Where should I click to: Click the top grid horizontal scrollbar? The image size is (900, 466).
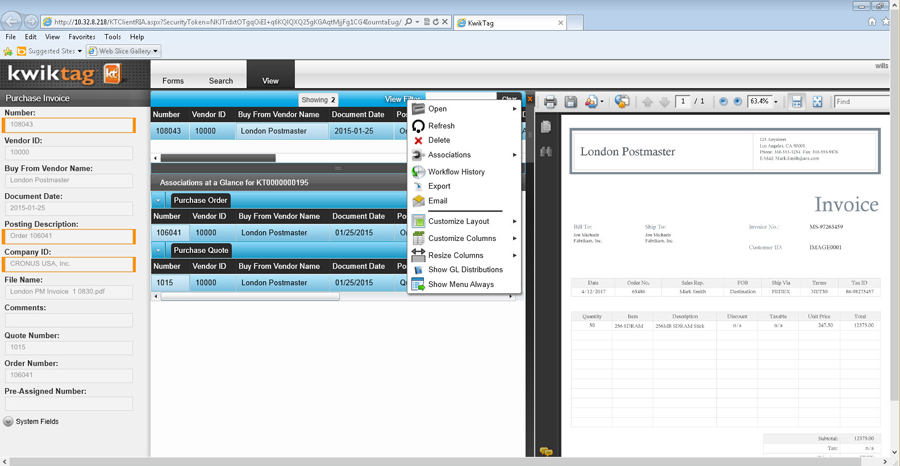218,158
